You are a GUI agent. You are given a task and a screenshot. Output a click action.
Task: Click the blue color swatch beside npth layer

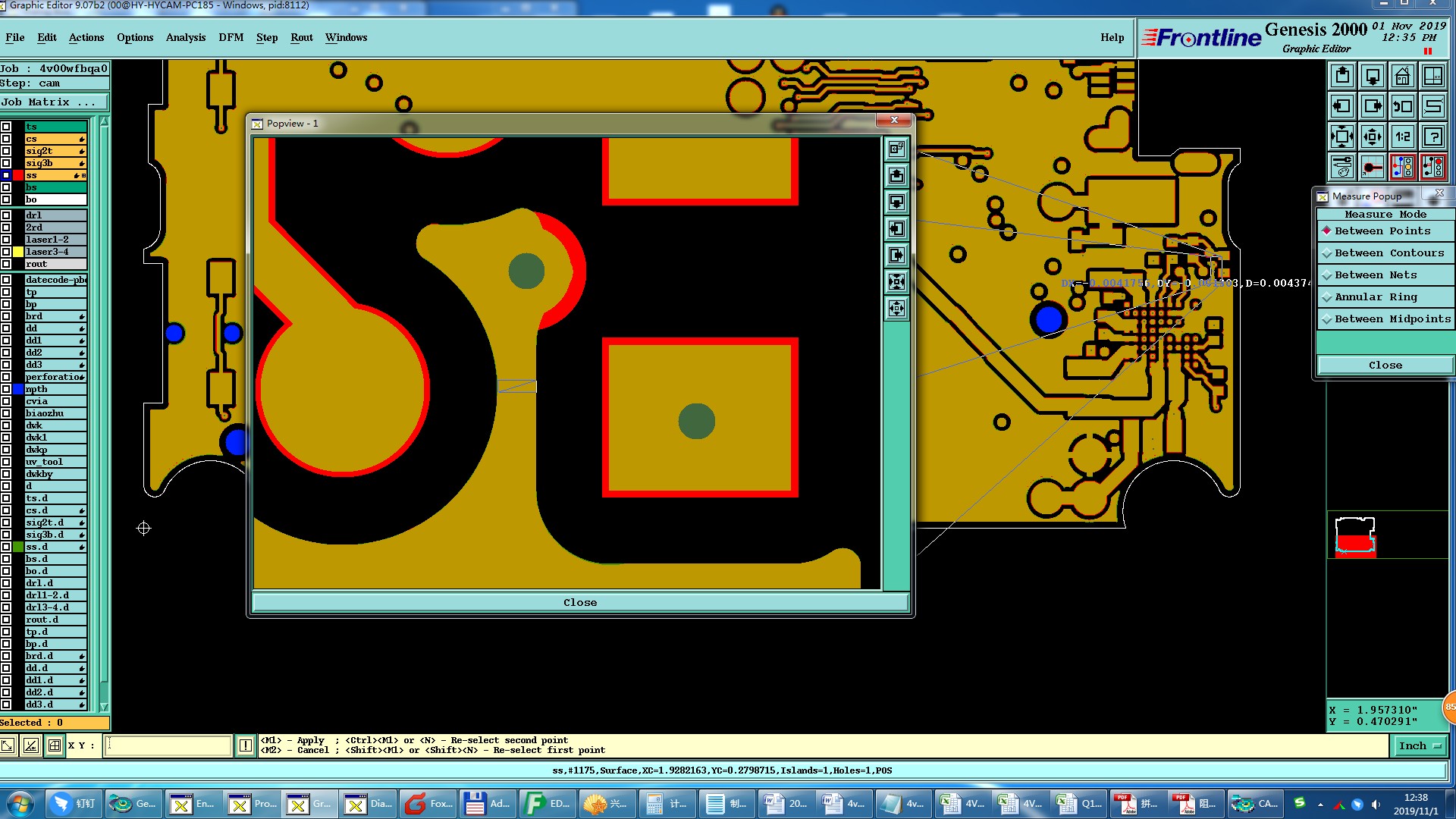18,389
